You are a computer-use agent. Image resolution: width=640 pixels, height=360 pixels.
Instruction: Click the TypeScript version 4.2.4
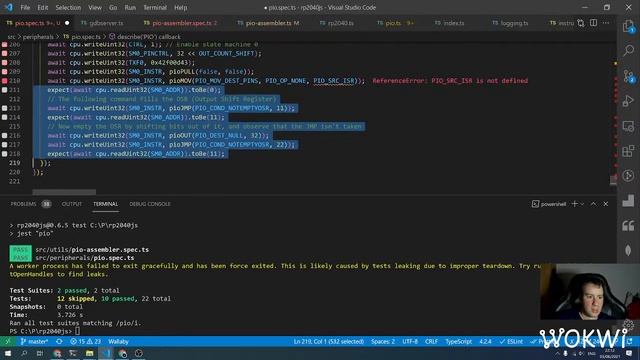coord(485,341)
